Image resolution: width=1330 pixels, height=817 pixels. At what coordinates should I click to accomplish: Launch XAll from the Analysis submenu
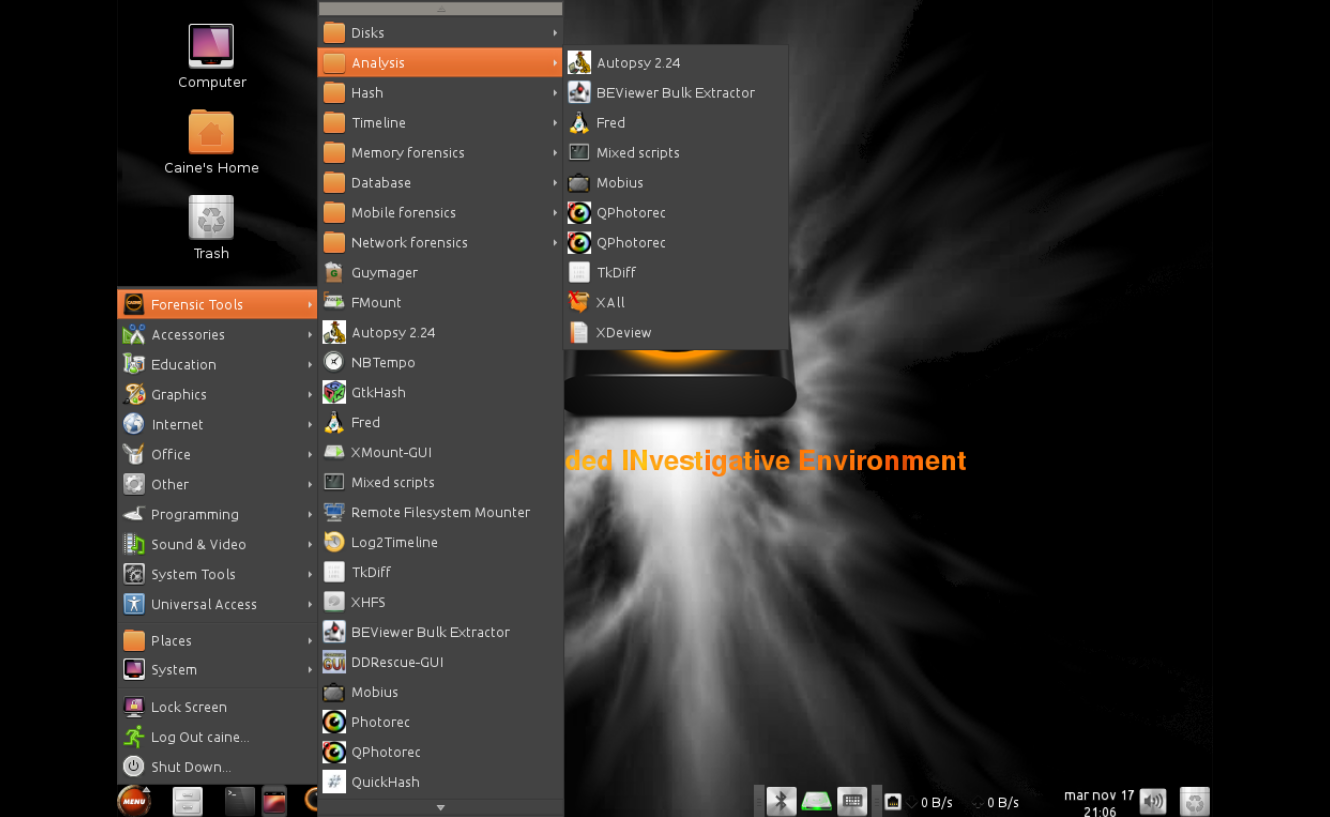tap(676, 302)
